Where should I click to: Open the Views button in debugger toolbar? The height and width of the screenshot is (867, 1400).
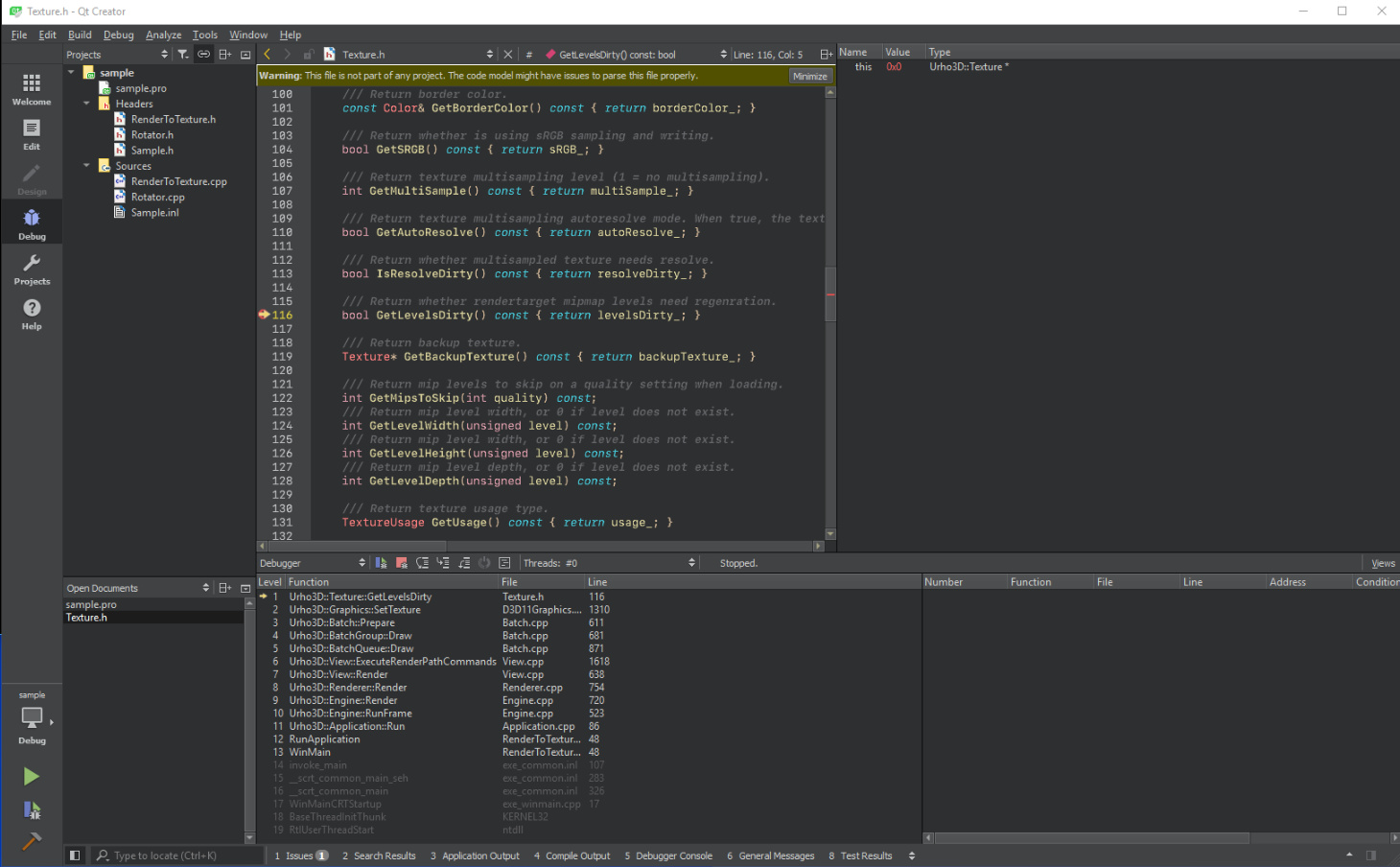click(x=1383, y=563)
